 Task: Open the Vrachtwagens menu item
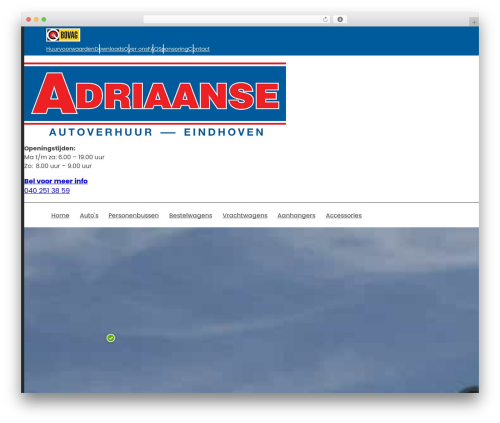pyautogui.click(x=245, y=216)
